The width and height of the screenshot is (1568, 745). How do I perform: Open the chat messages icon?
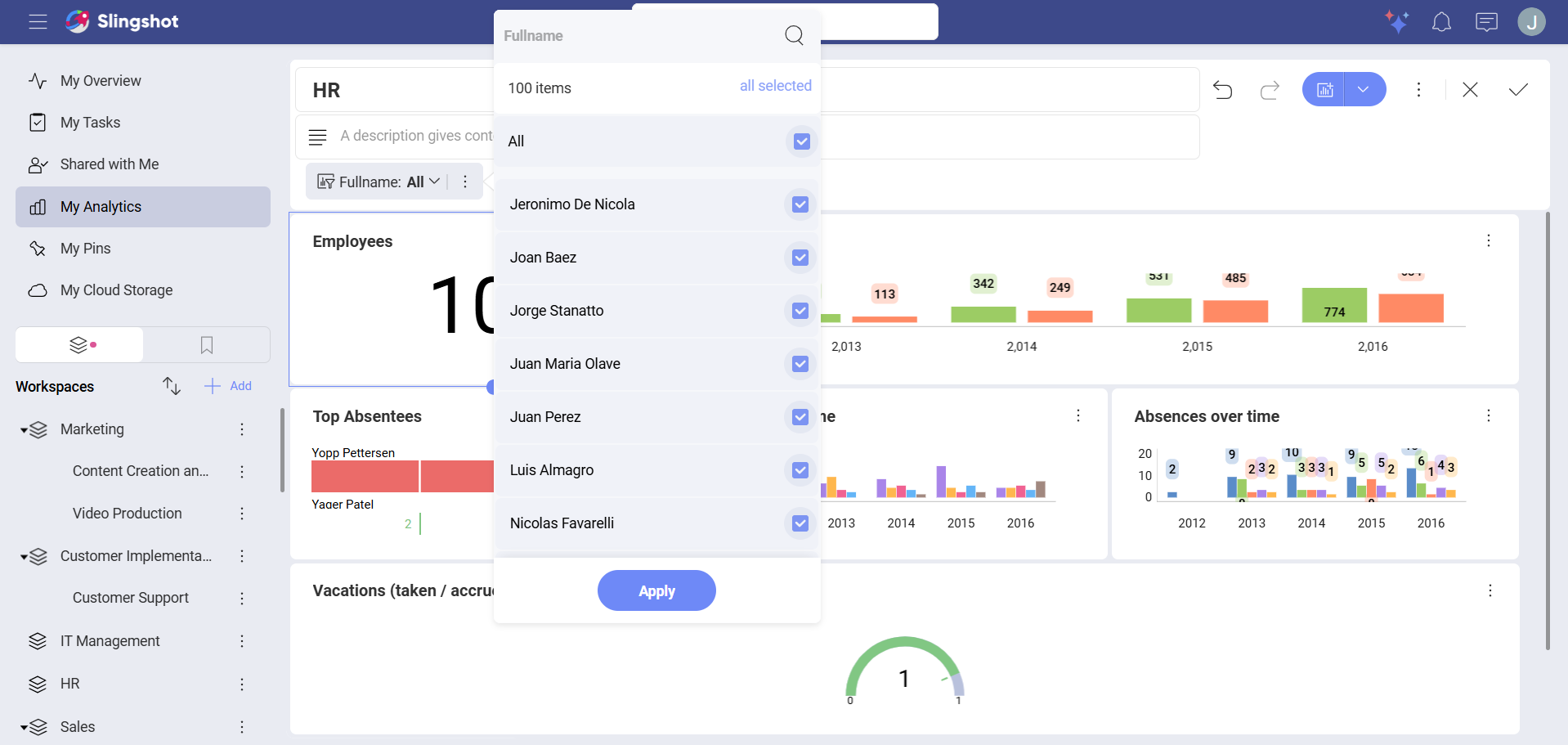[x=1486, y=22]
